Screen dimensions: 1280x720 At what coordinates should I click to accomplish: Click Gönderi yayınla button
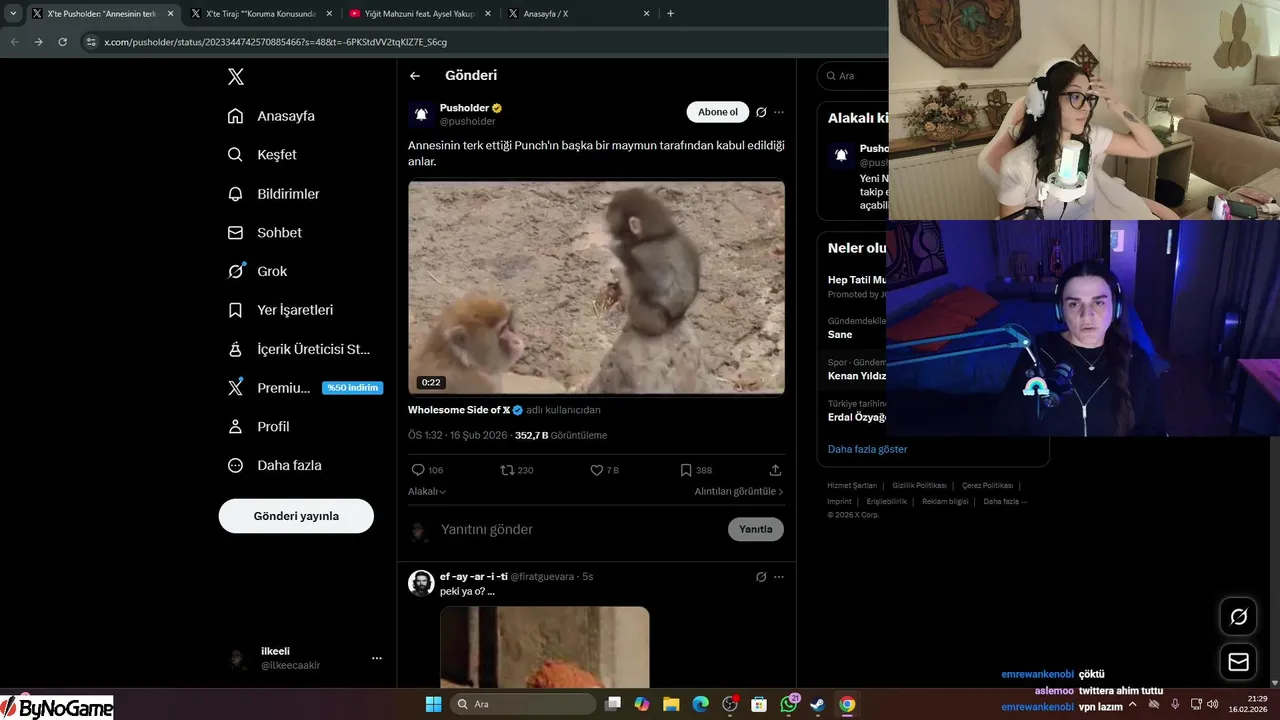(x=296, y=516)
